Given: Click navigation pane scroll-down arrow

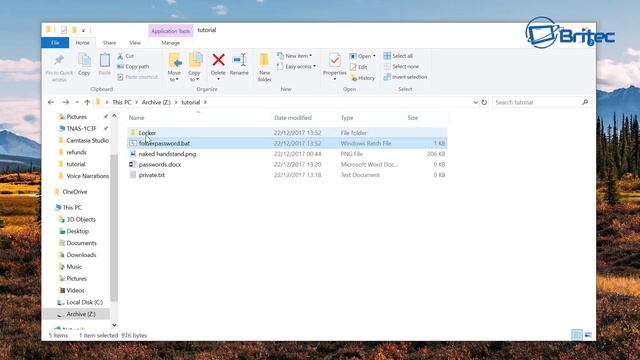Looking at the screenshot, I should (114, 325).
